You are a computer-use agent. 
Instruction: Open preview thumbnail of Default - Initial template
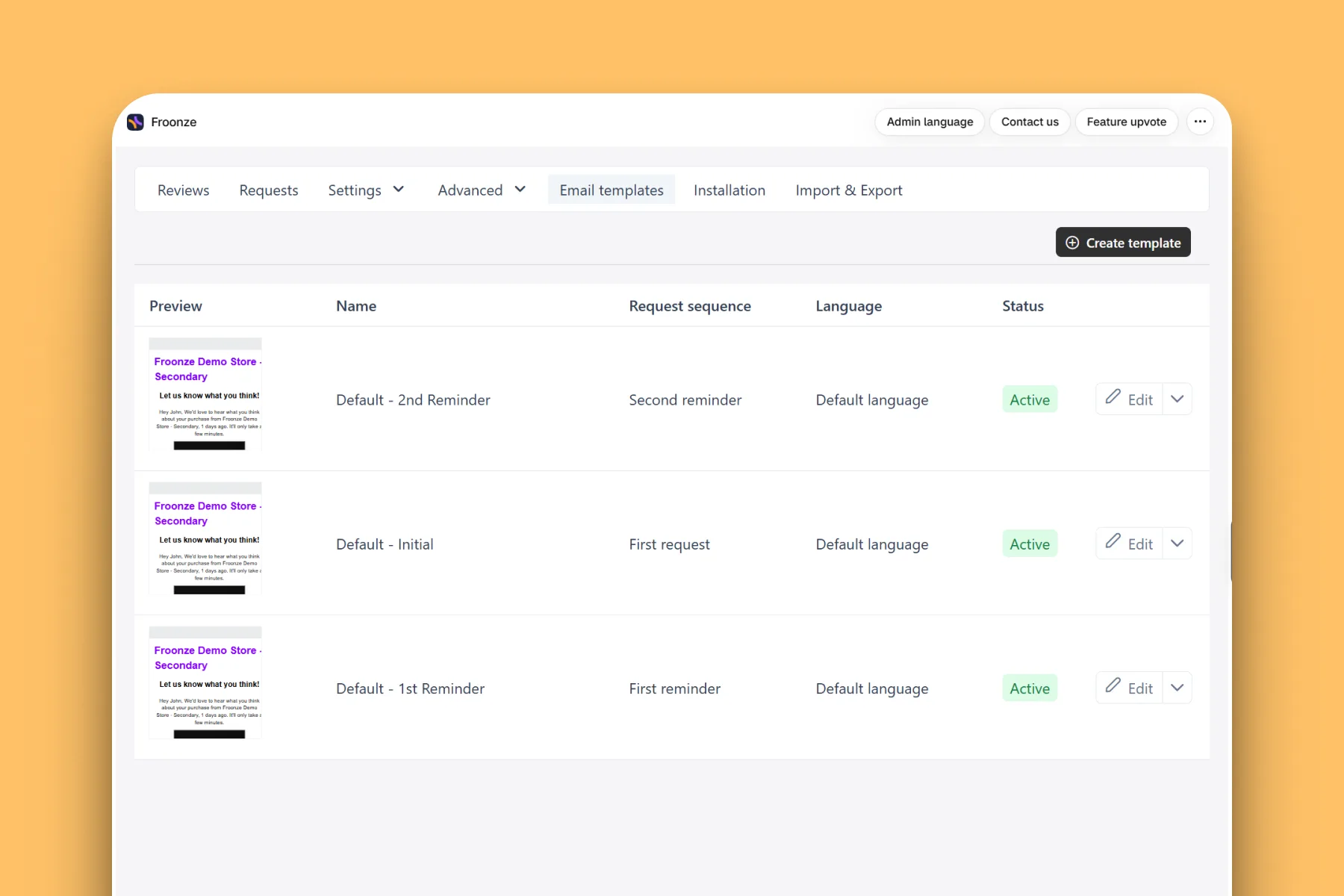[205, 538]
